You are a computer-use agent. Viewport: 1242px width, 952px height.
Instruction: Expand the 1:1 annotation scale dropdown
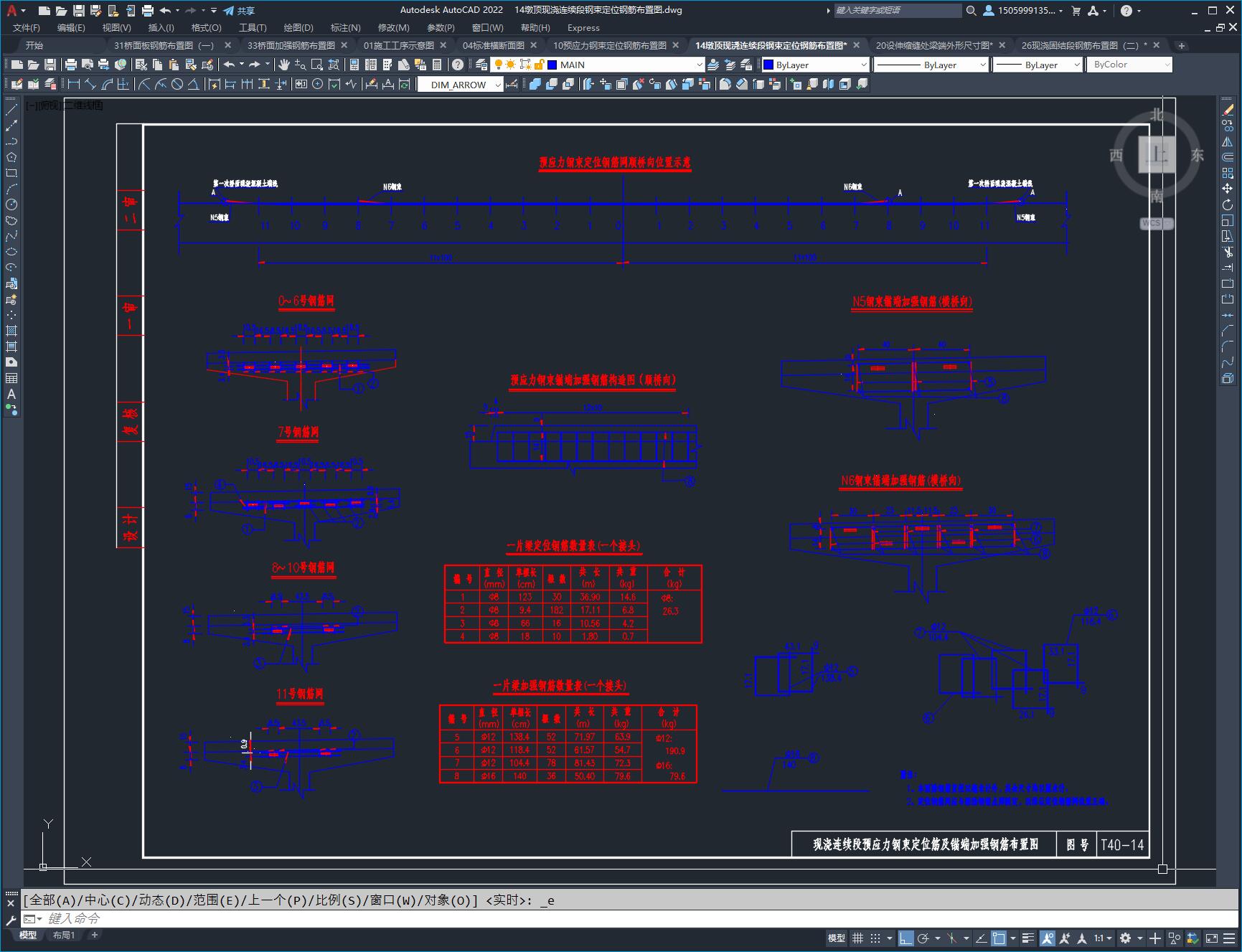point(1103,938)
